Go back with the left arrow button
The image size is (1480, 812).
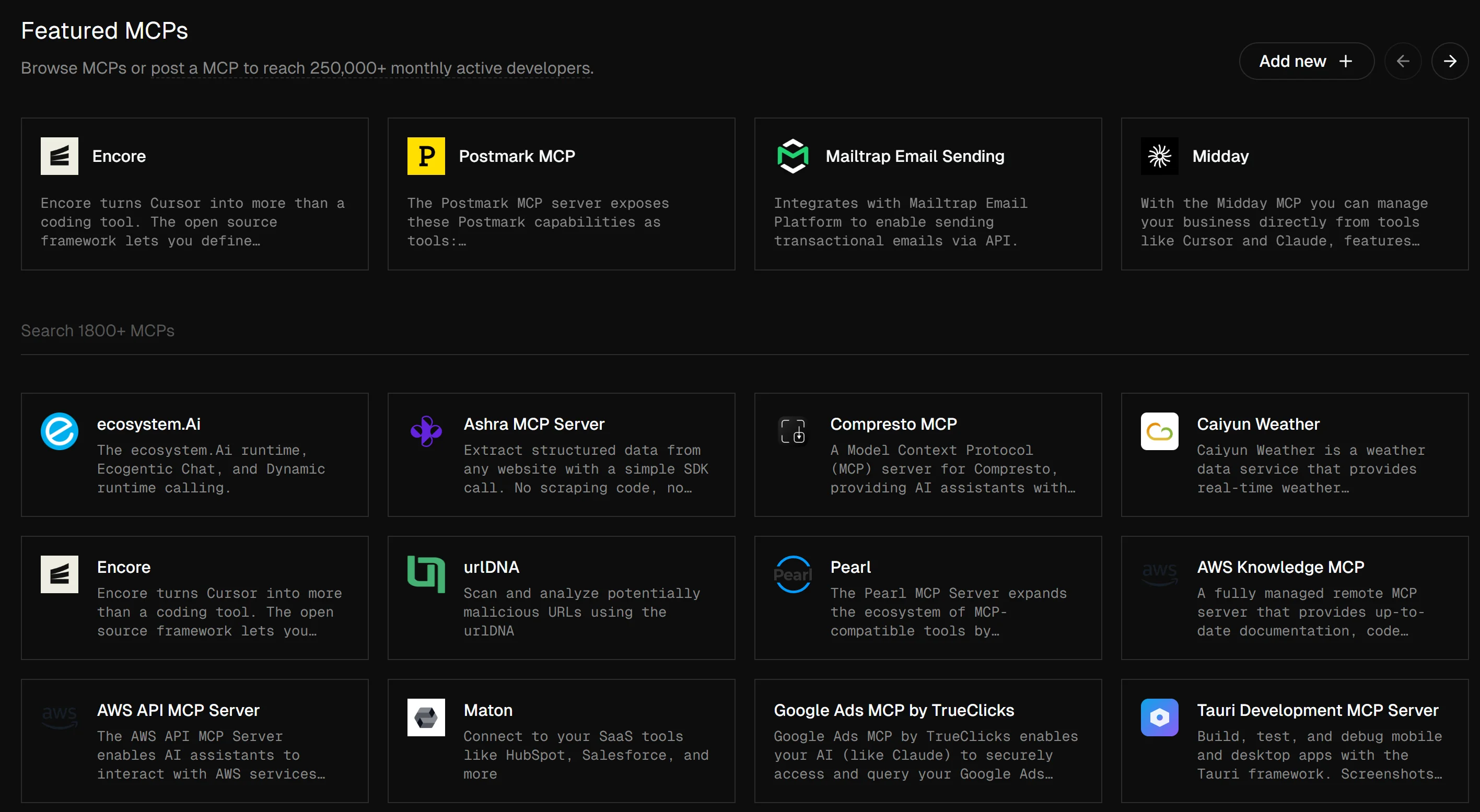pyautogui.click(x=1403, y=61)
